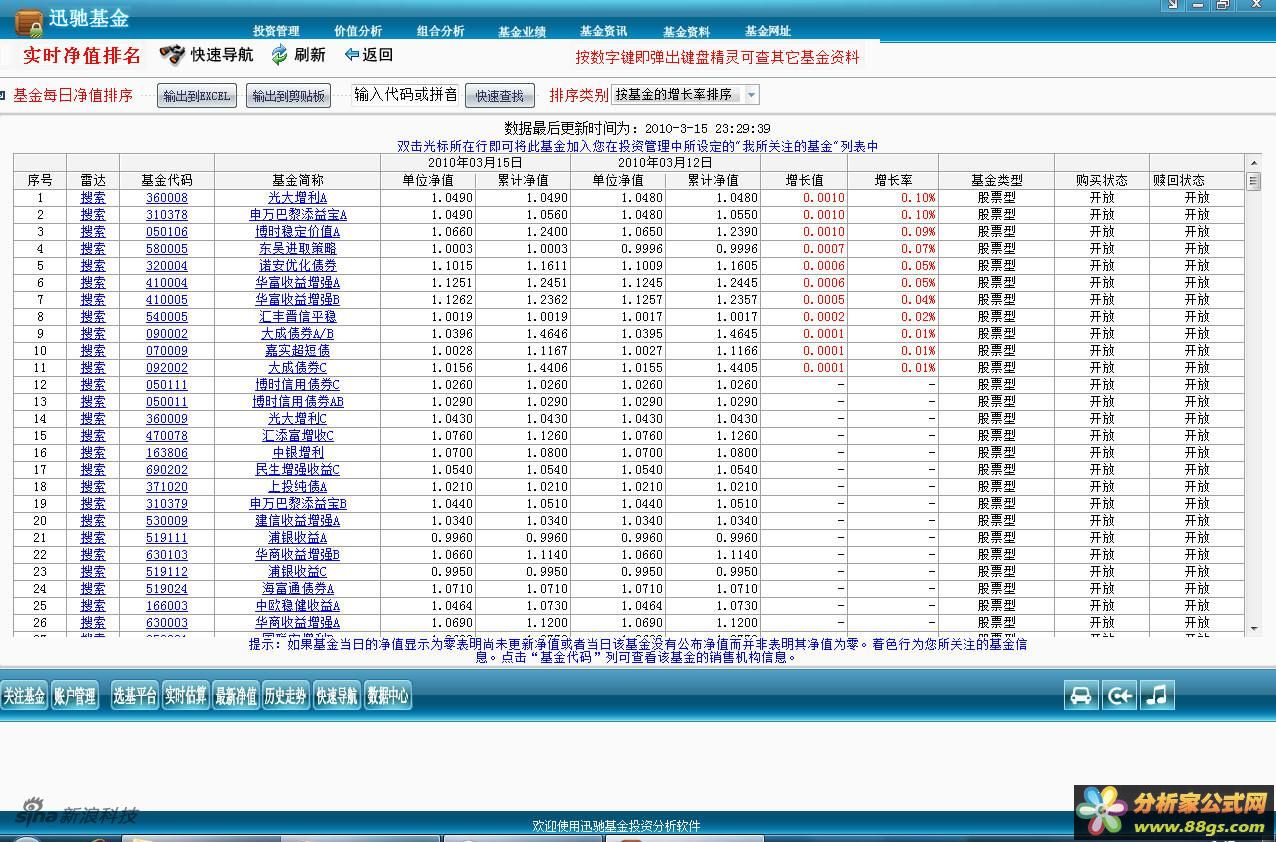
Task: Open the 基金资料 menu
Action: pos(686,31)
